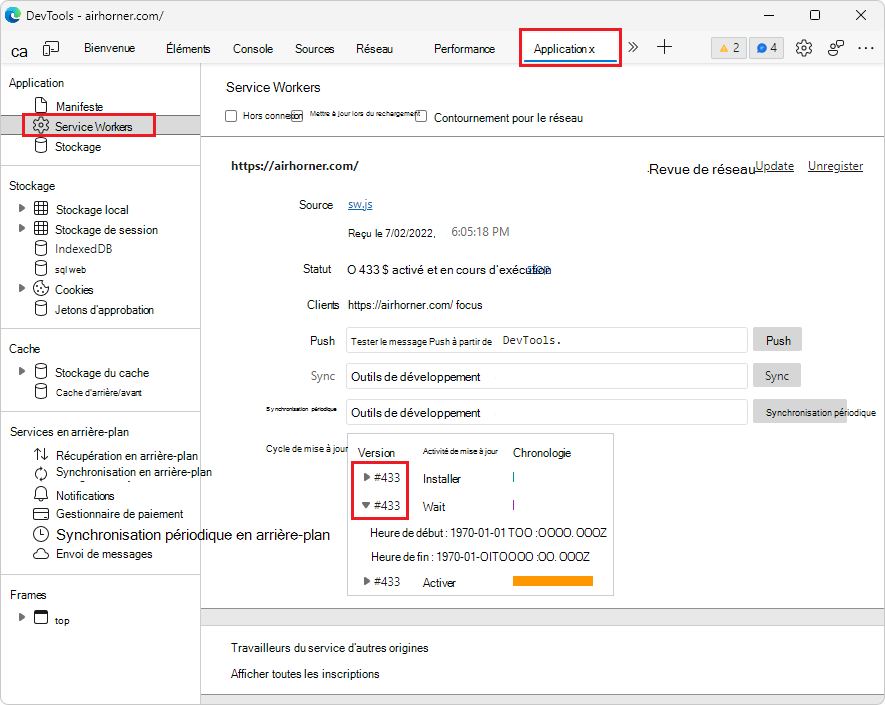This screenshot has height=705, width=885.
Task: Type a message in the Push test field
Action: tap(545, 340)
